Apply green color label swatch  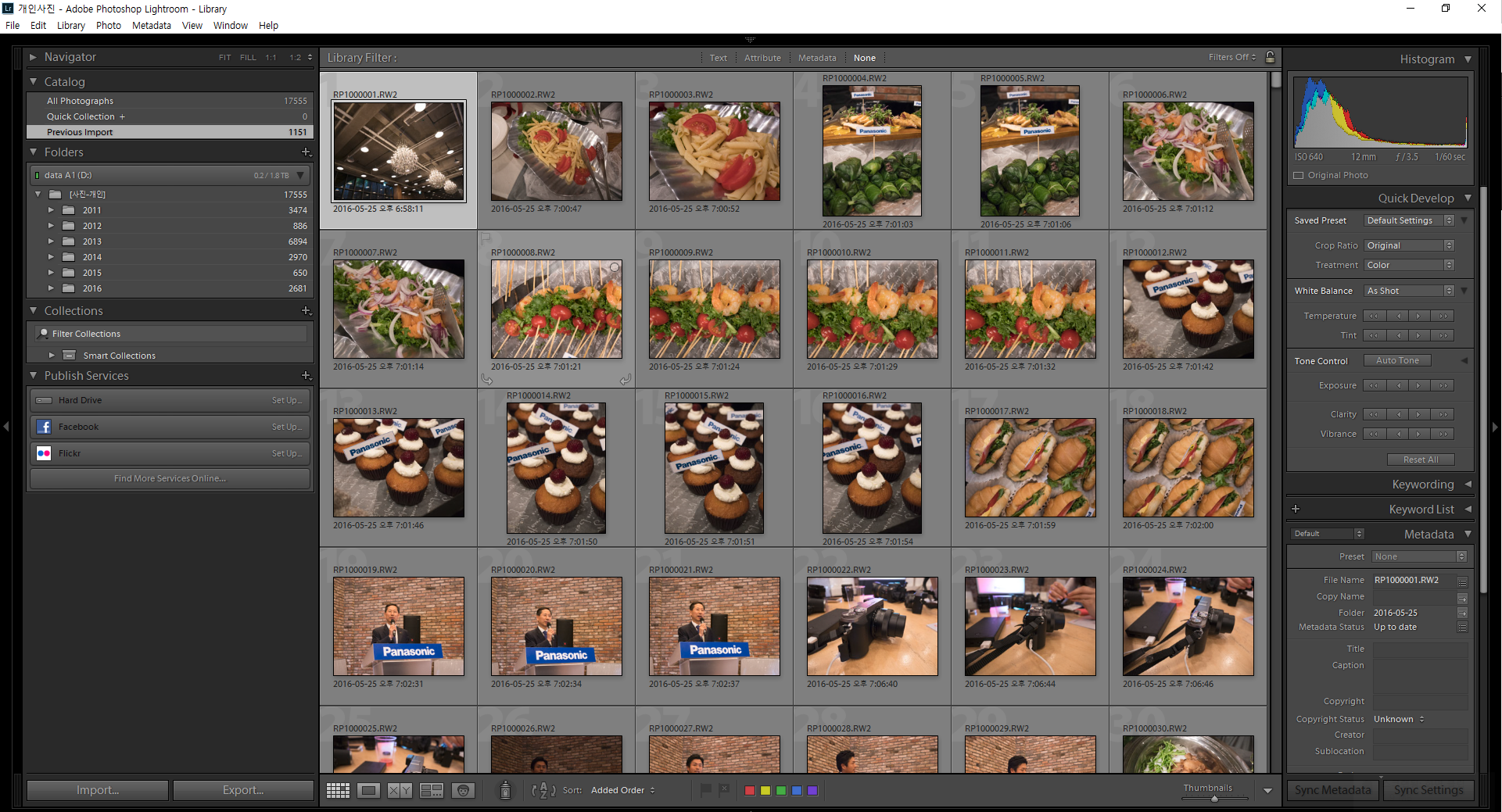(781, 790)
